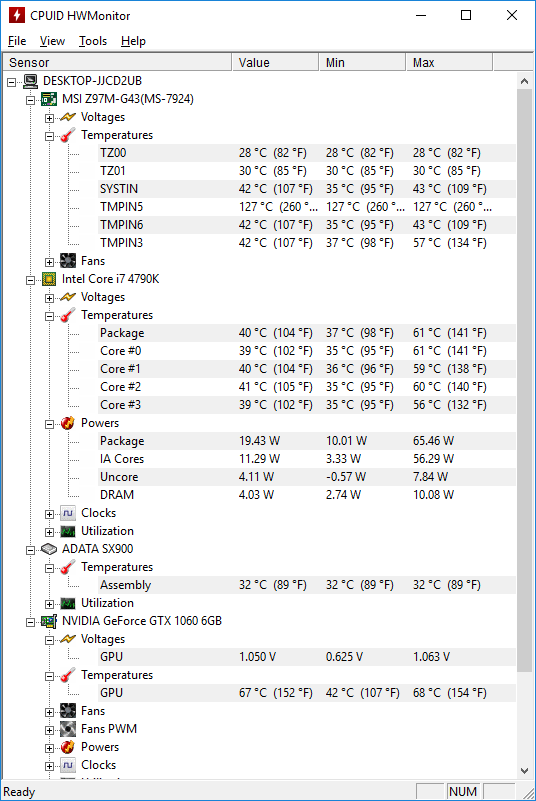Click the Max column header
536x801 pixels.
449,62
